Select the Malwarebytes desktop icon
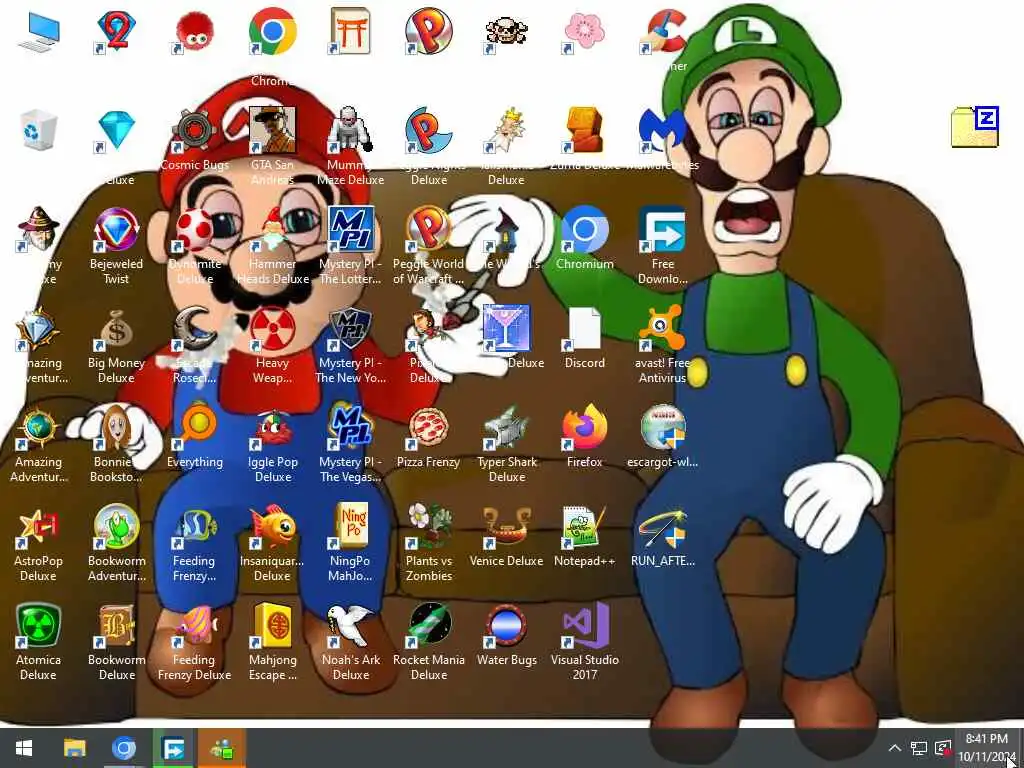 point(662,138)
